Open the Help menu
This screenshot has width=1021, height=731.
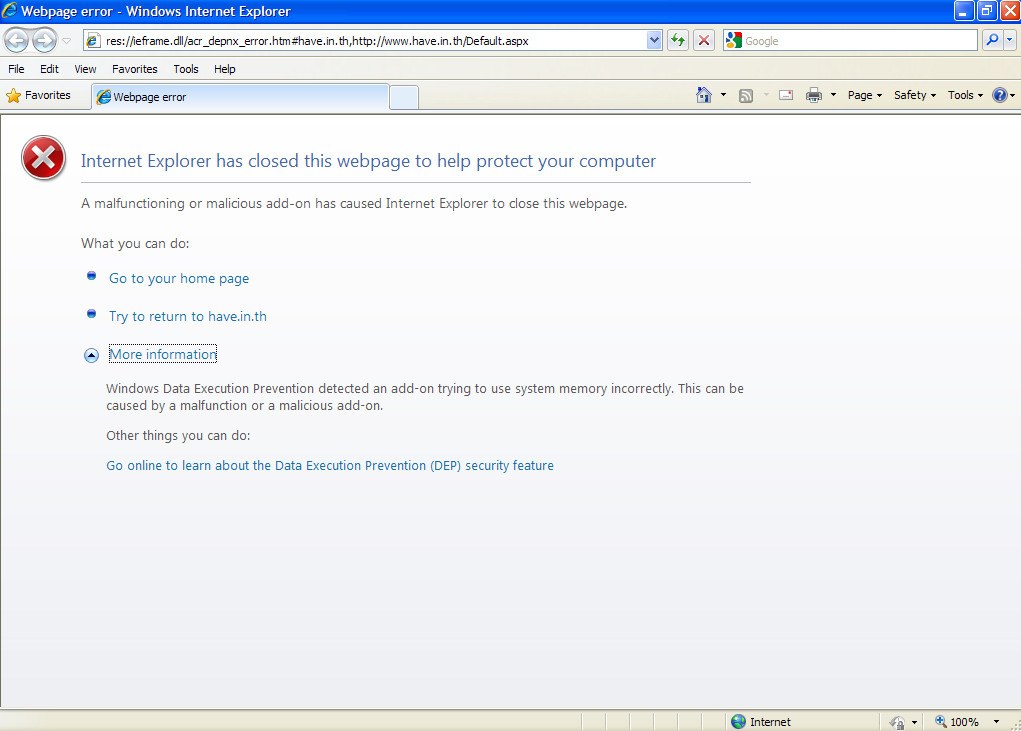[225, 69]
